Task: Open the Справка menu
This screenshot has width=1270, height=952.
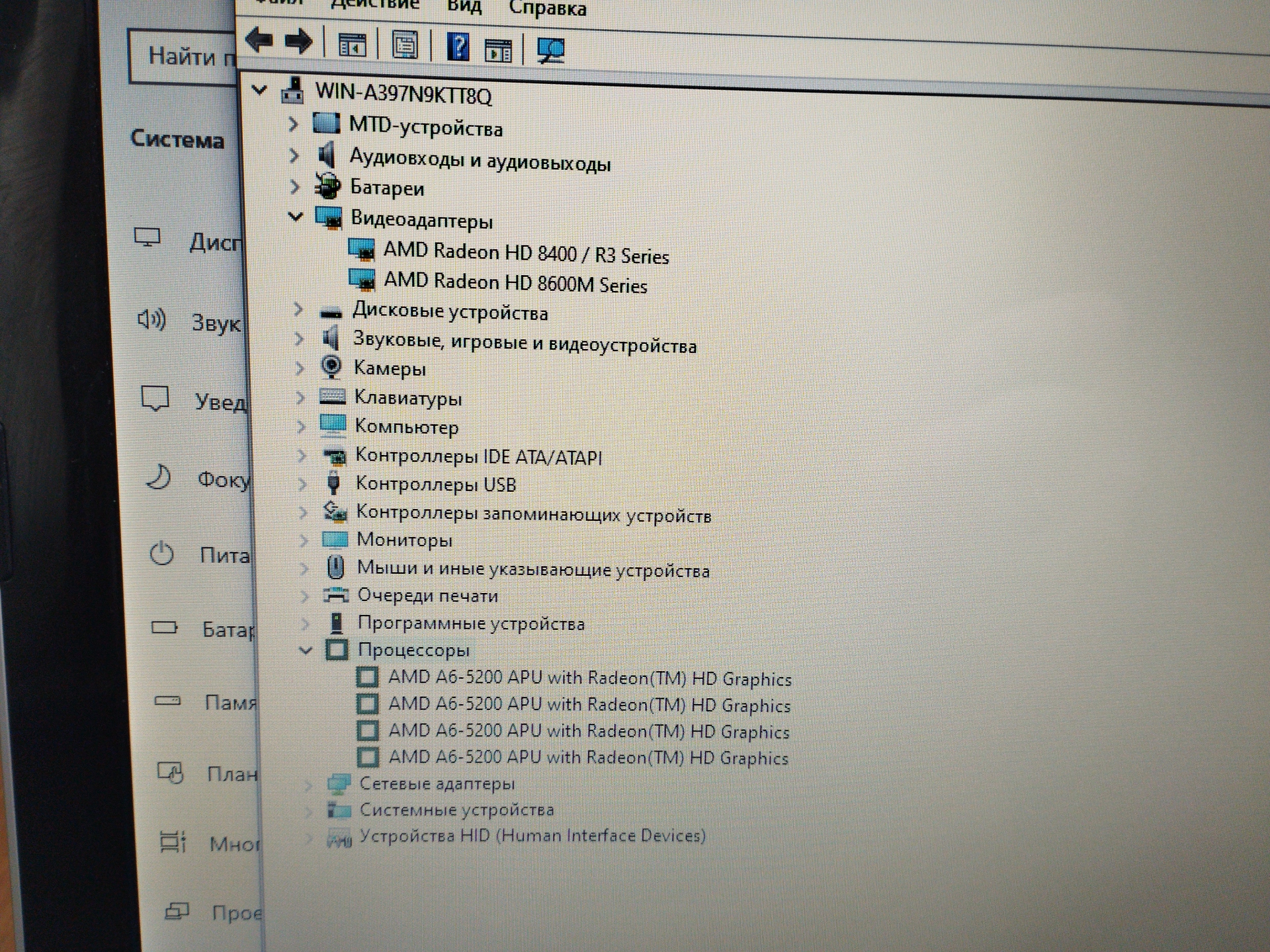Action: click(x=548, y=9)
